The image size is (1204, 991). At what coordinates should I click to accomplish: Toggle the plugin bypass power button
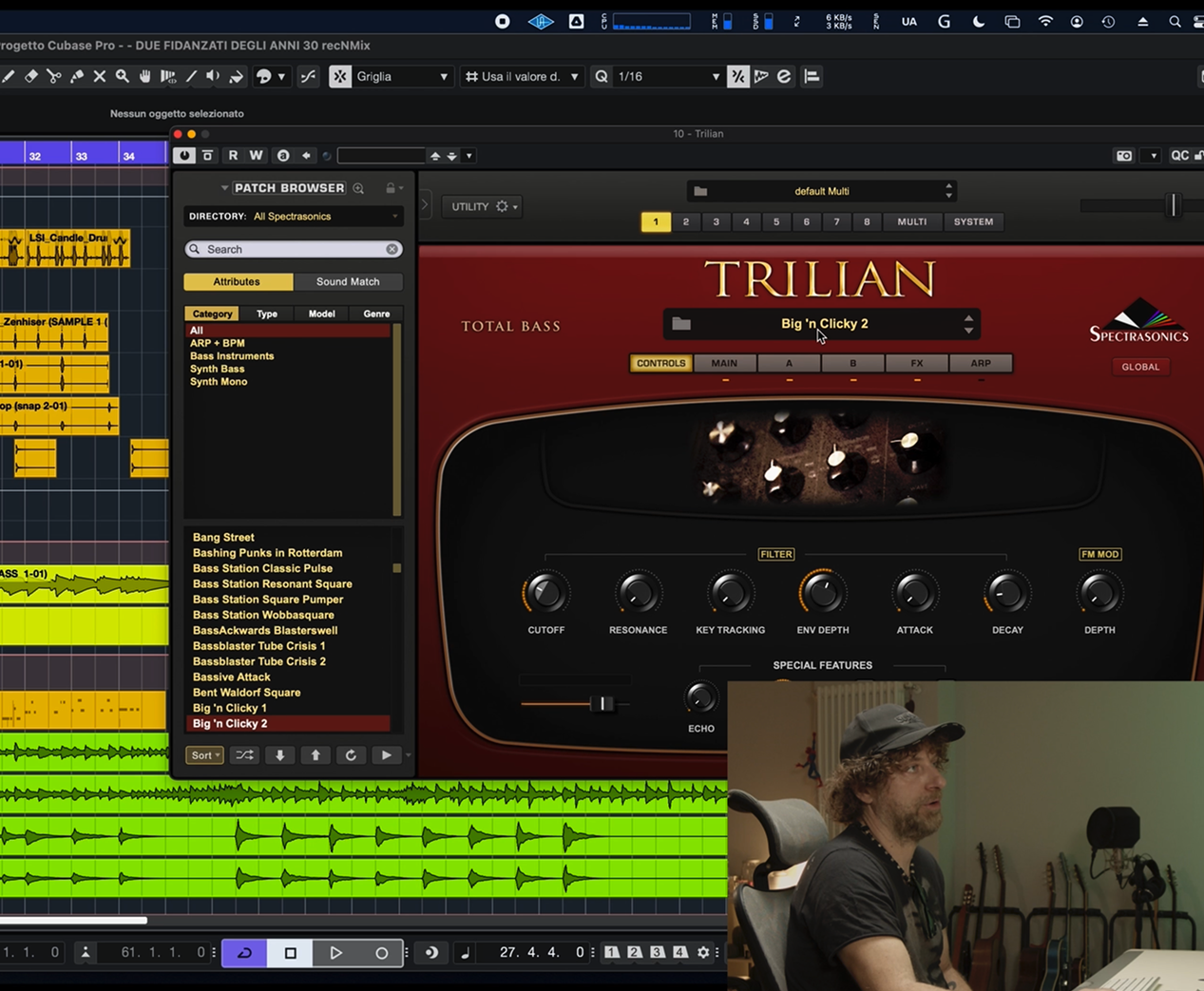point(184,156)
